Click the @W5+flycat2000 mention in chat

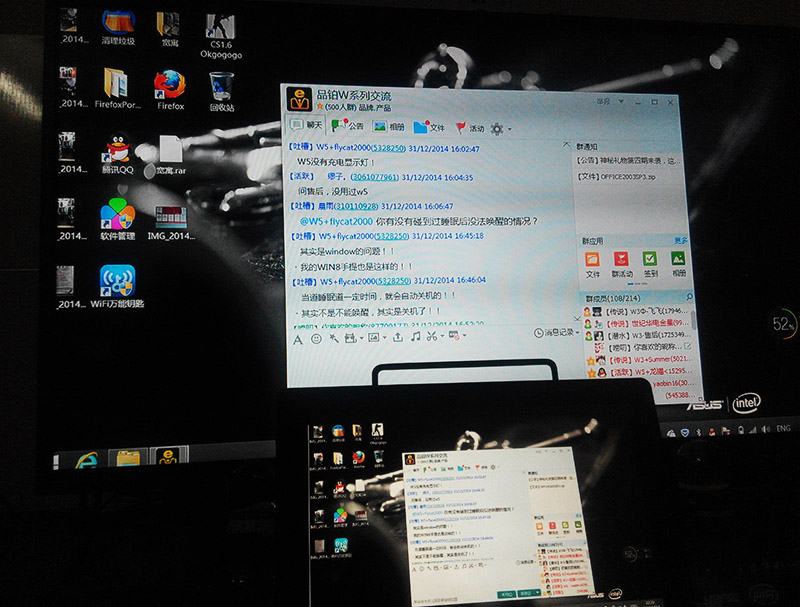point(337,221)
